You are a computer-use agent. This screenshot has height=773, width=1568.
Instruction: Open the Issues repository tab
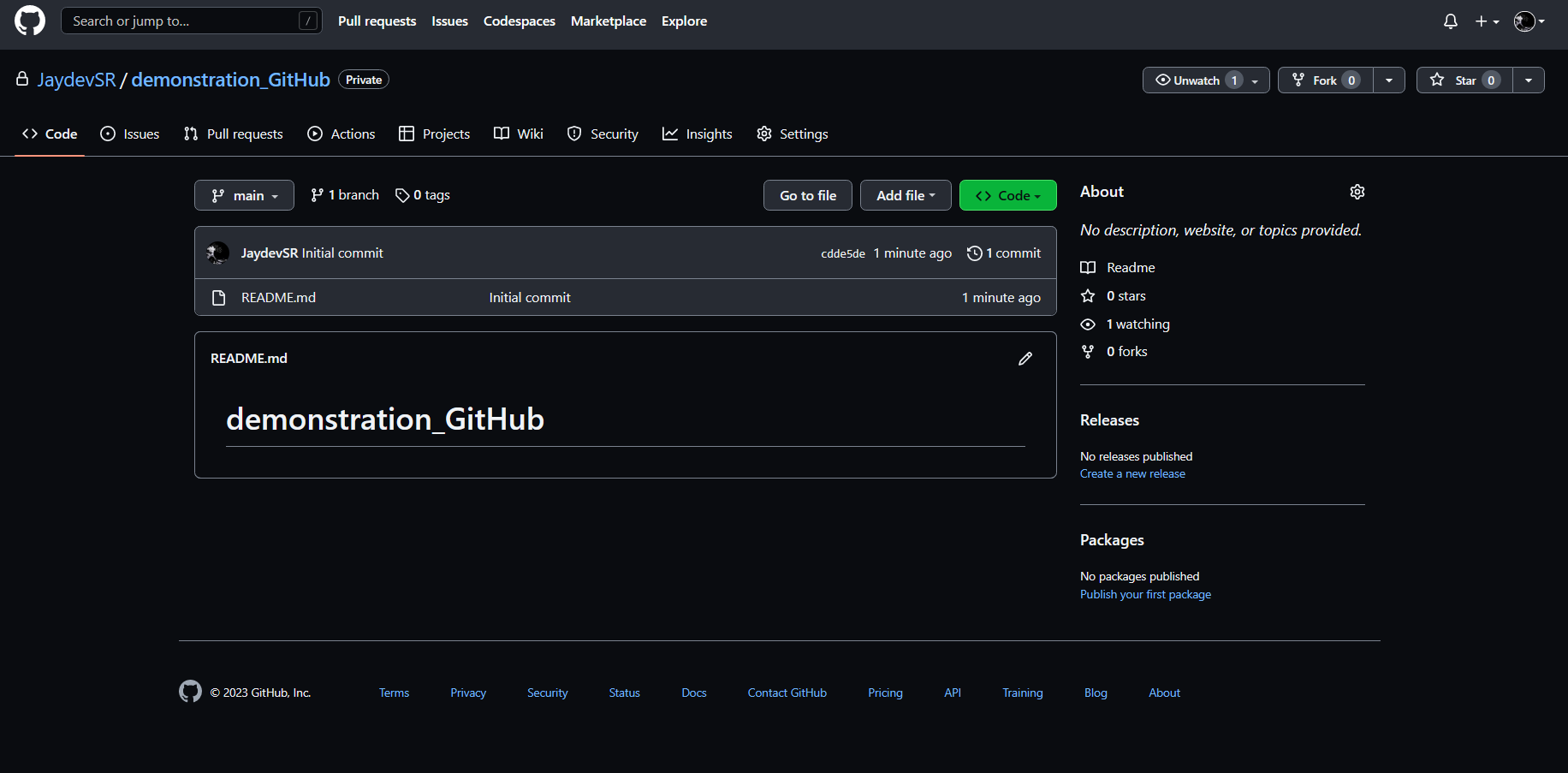130,134
